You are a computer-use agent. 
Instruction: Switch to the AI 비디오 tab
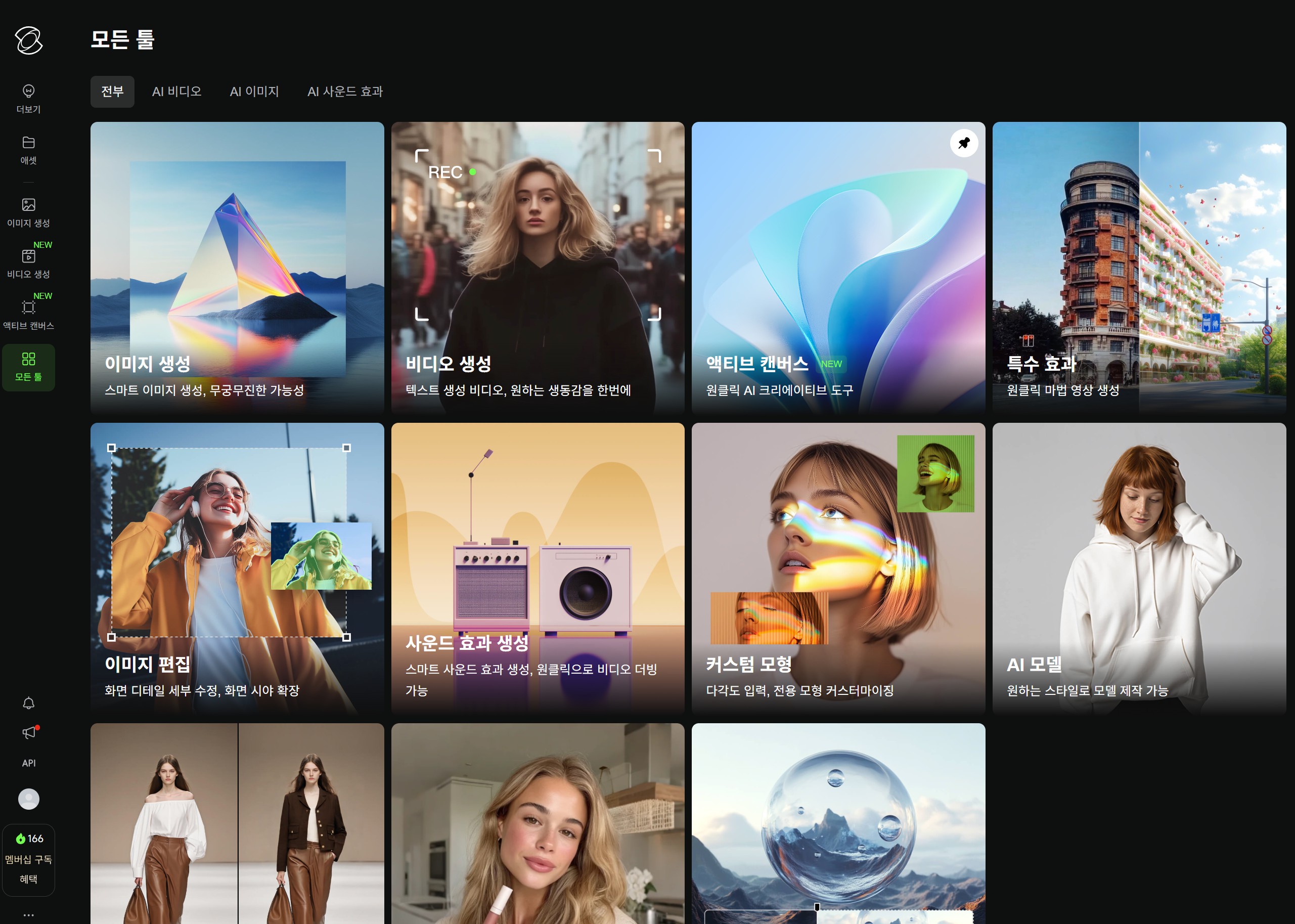(176, 92)
